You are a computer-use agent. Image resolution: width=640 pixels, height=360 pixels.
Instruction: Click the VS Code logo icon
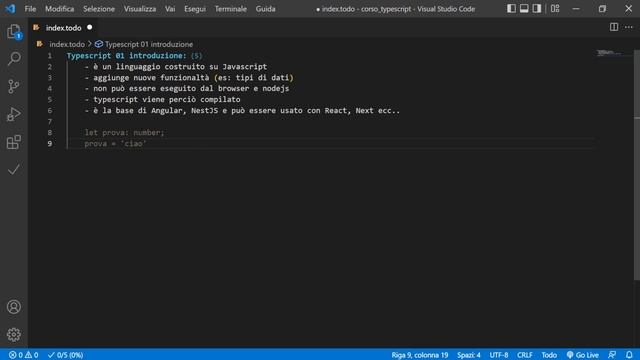pyautogui.click(x=11, y=9)
